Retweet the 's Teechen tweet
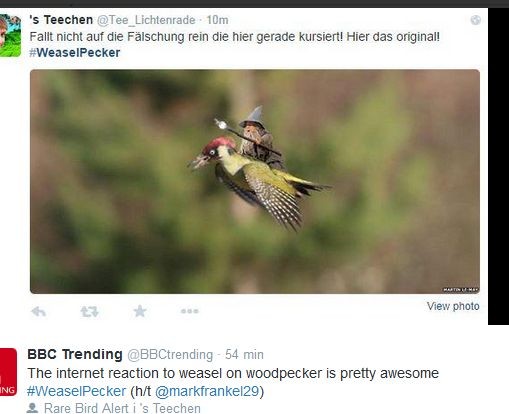 (x=89, y=311)
